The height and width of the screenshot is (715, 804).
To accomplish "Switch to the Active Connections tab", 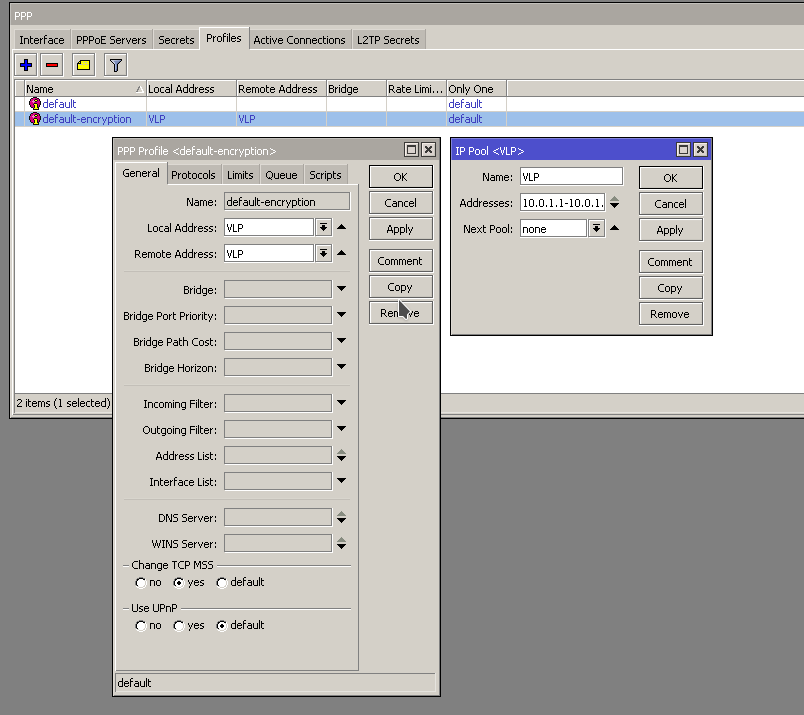I will tap(299, 40).
